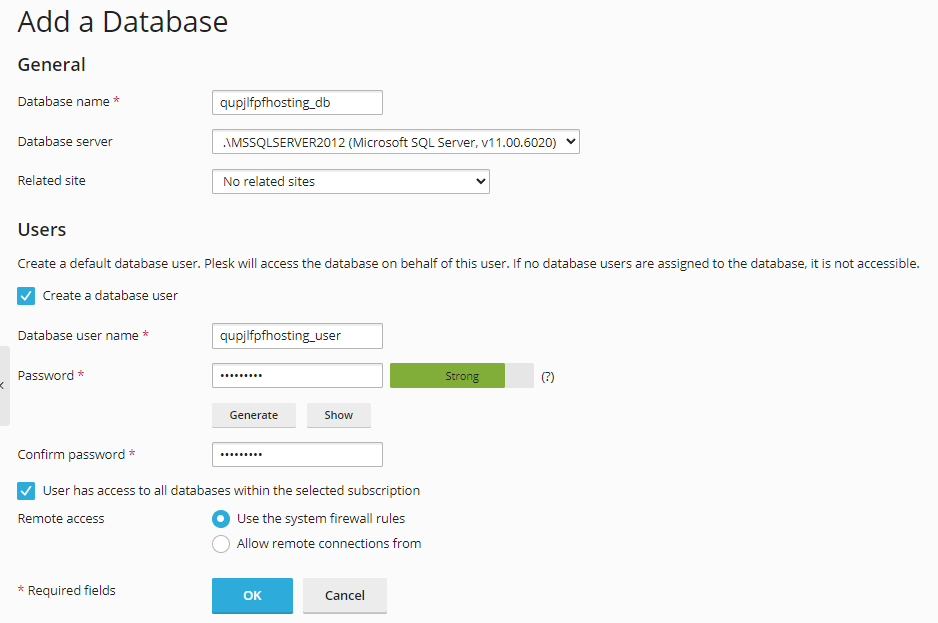The width and height of the screenshot is (938, 623).
Task: Expand the Related site dropdown
Action: tap(350, 182)
